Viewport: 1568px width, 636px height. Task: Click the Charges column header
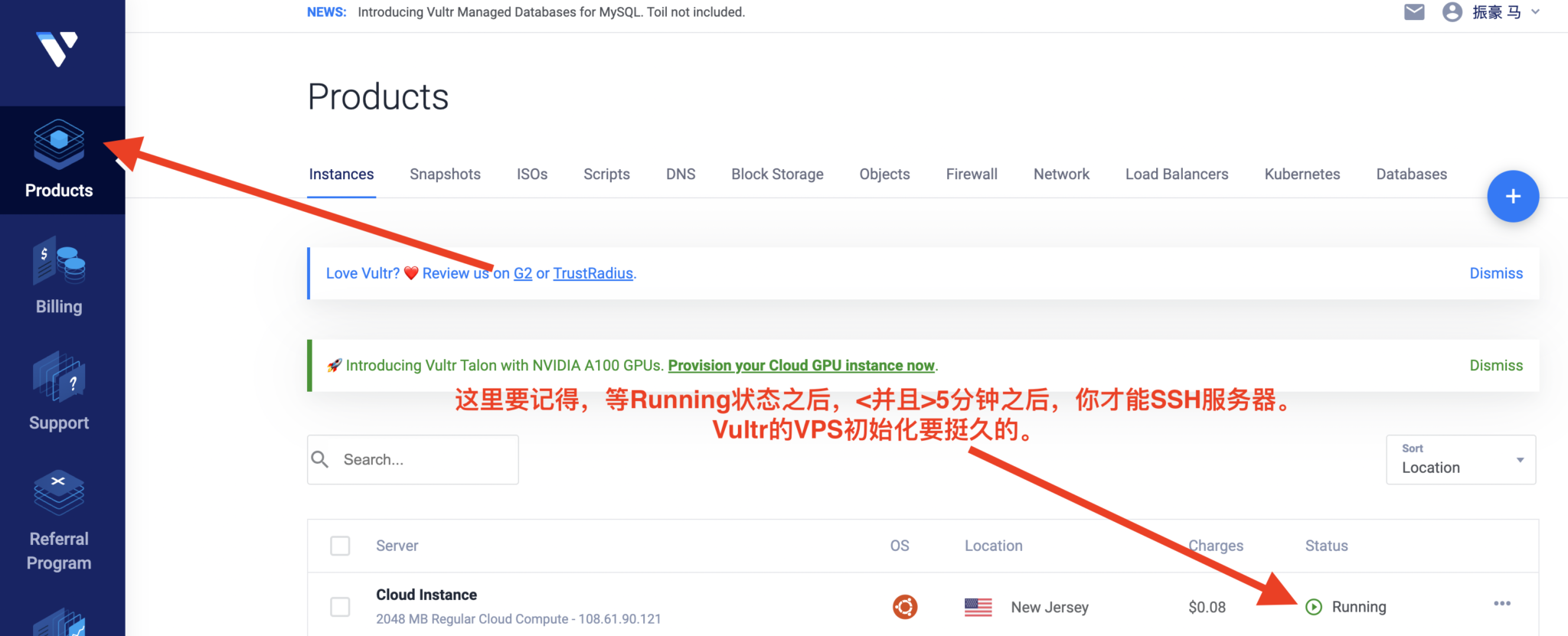click(1216, 546)
